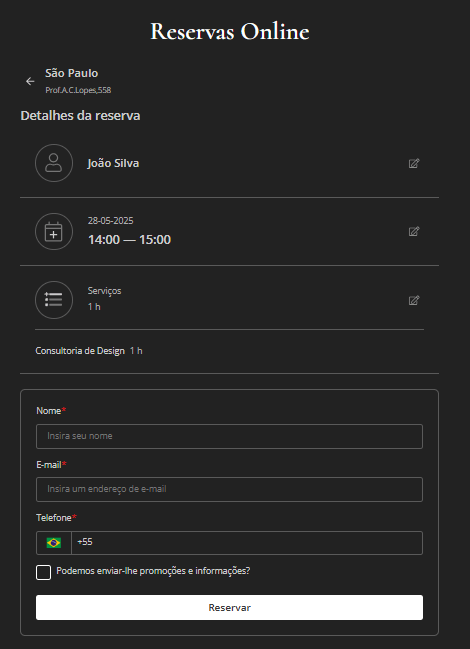This screenshot has width=470, height=649.
Task: Click into the +55 telephone field
Action: click(x=247, y=543)
